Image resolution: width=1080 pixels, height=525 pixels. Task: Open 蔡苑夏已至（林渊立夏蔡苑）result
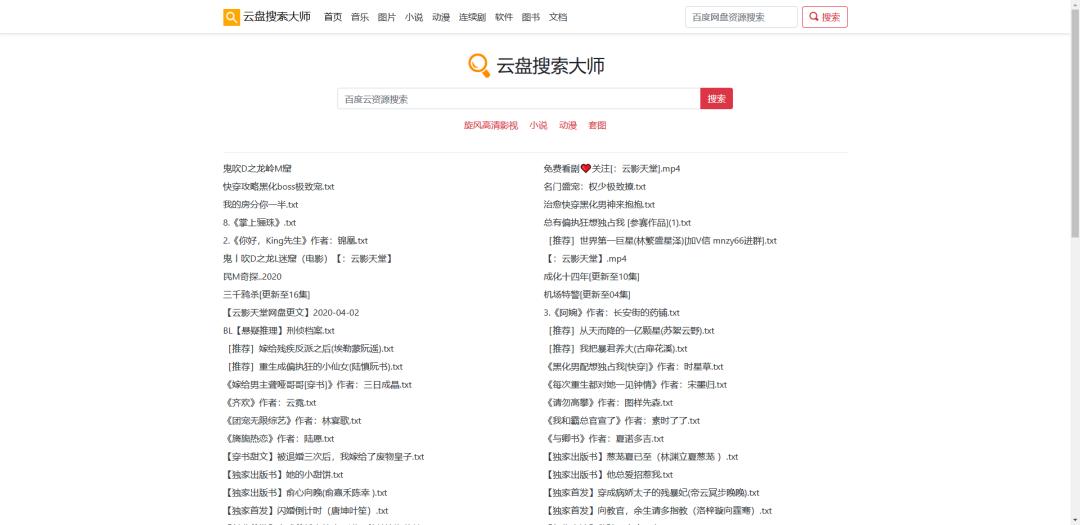click(x=641, y=456)
